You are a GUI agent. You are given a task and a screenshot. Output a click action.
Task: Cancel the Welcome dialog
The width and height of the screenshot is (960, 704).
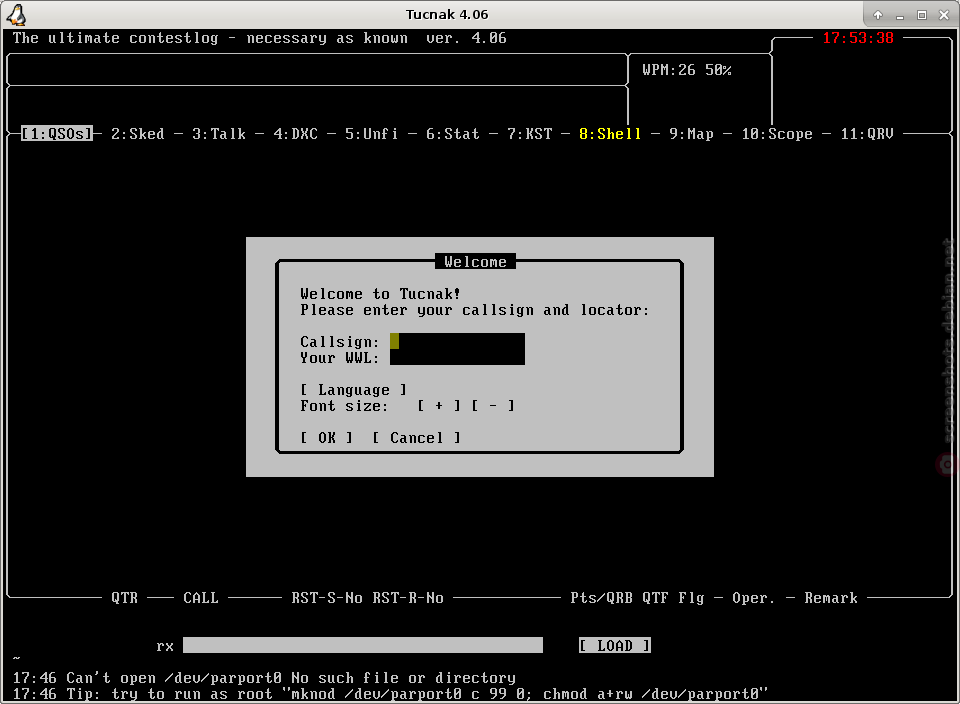416,437
